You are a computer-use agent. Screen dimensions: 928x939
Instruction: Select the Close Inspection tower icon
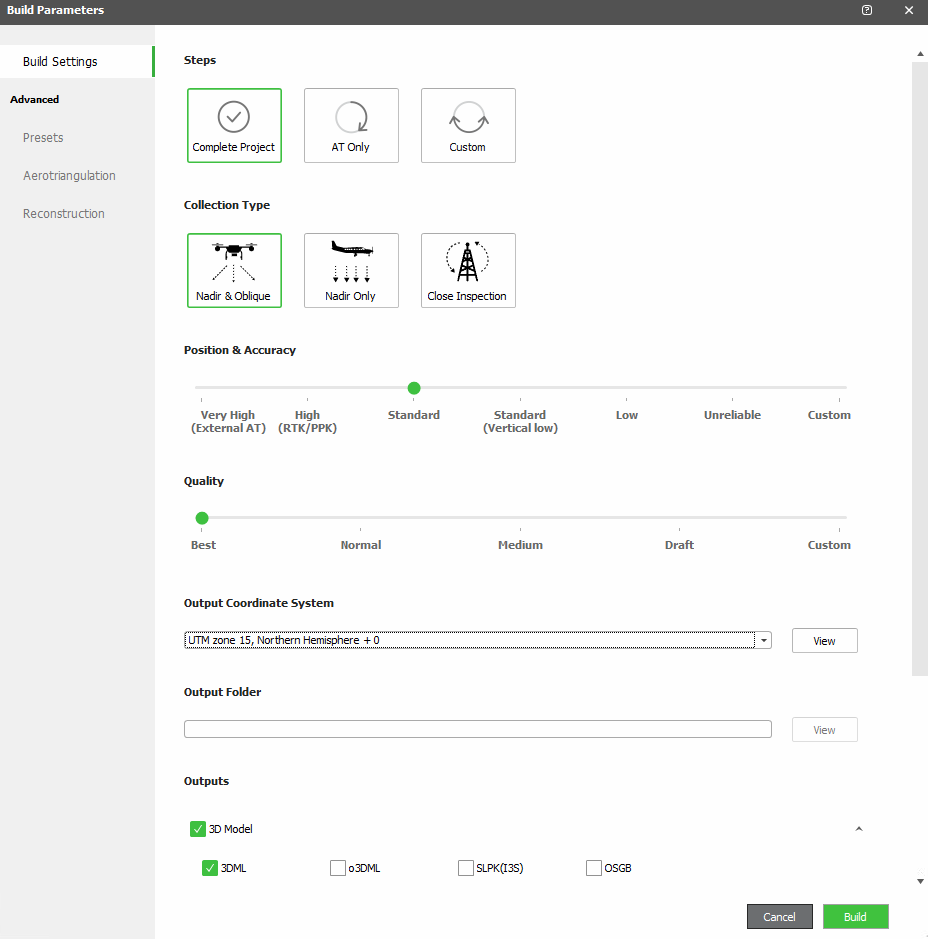coord(468,270)
